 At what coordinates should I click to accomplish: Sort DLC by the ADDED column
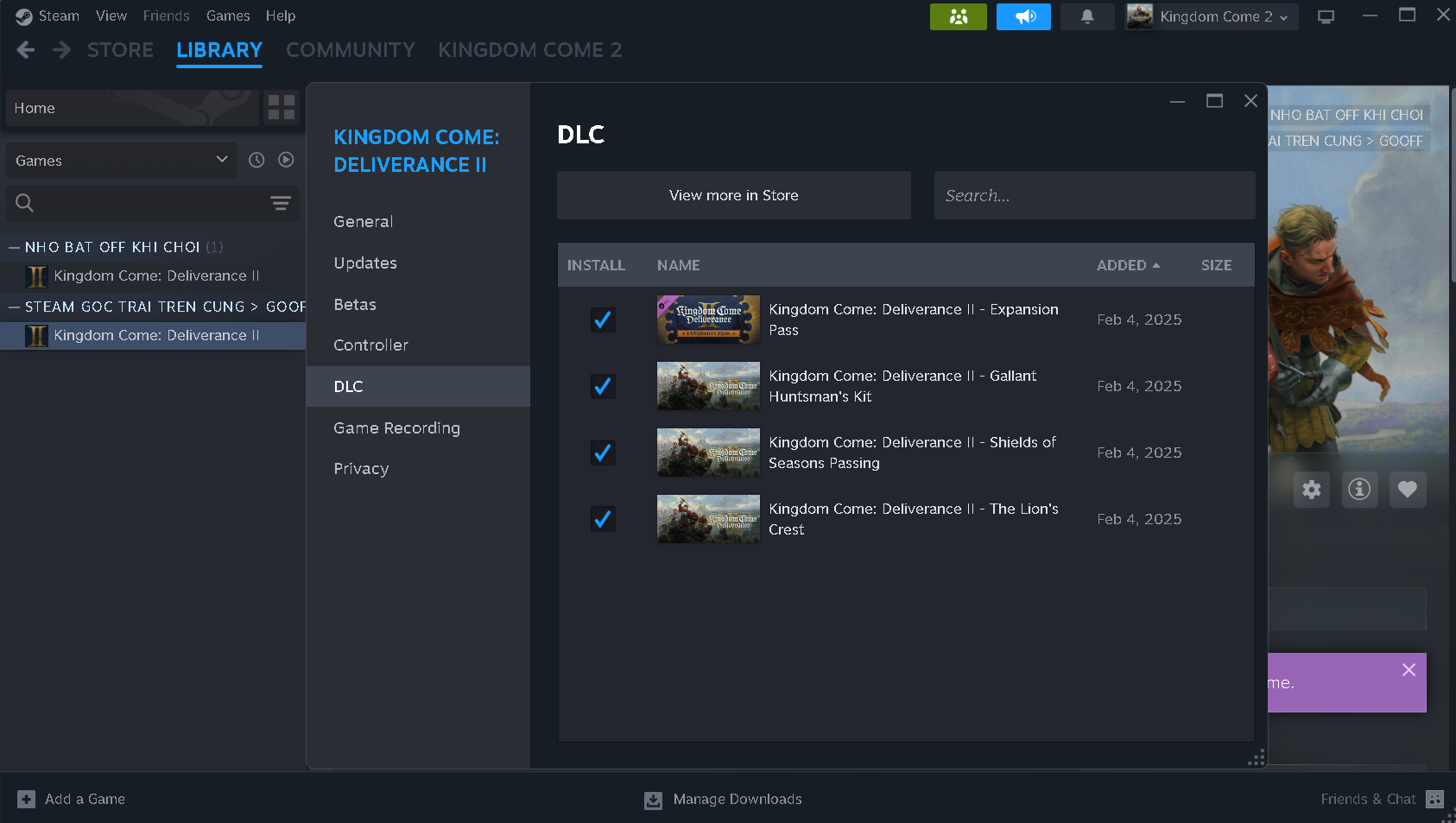(1128, 265)
